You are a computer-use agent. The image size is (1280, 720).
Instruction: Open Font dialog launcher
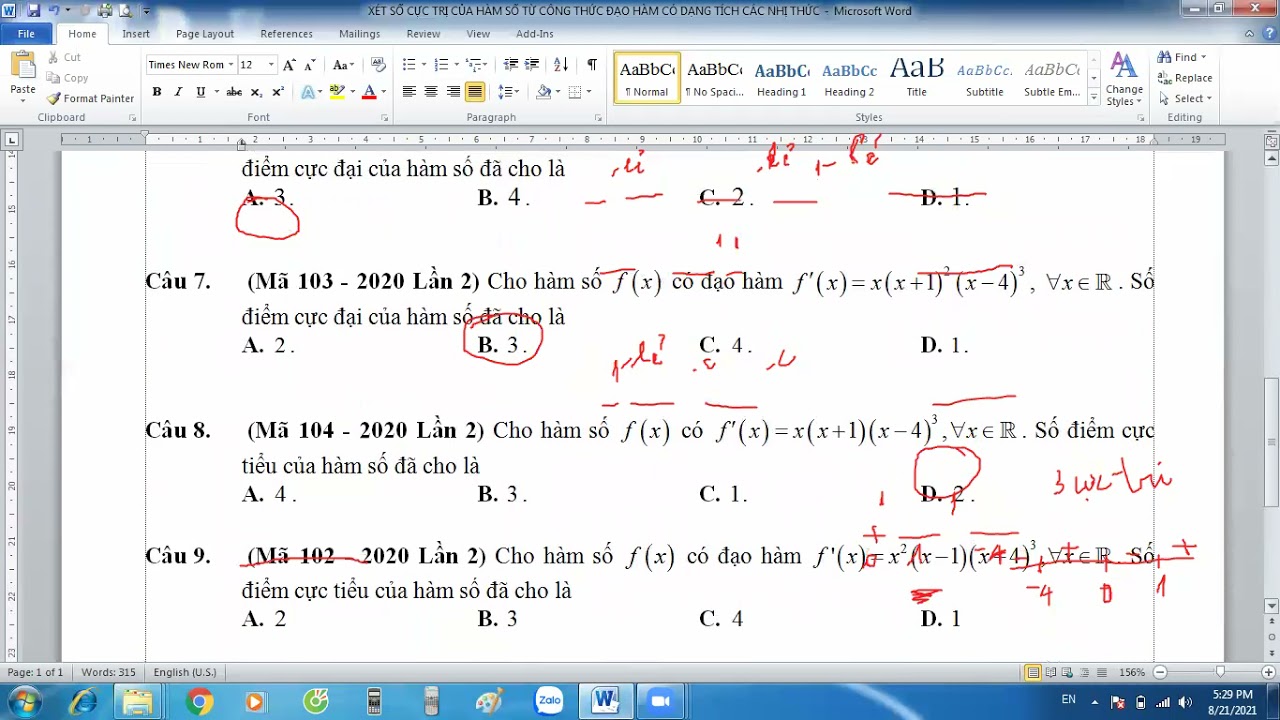383,118
